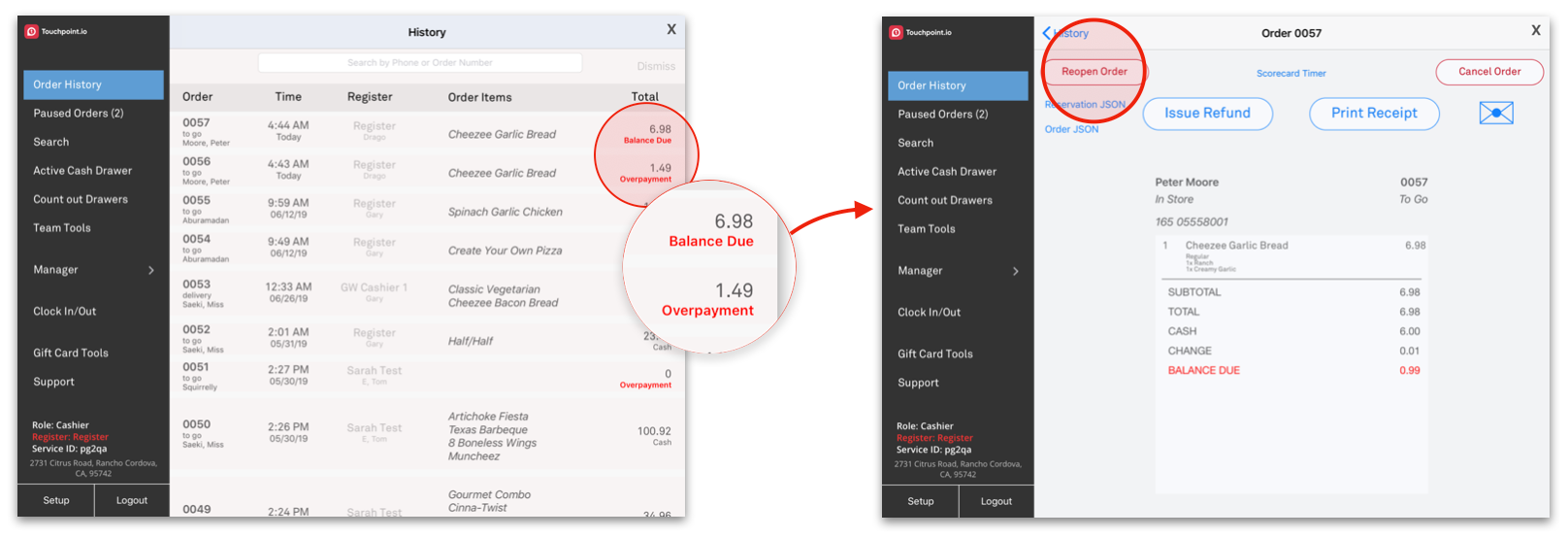Click CHANGE line on receipt
Image resolution: width=1568 pixels, height=538 pixels.
click(x=1293, y=351)
